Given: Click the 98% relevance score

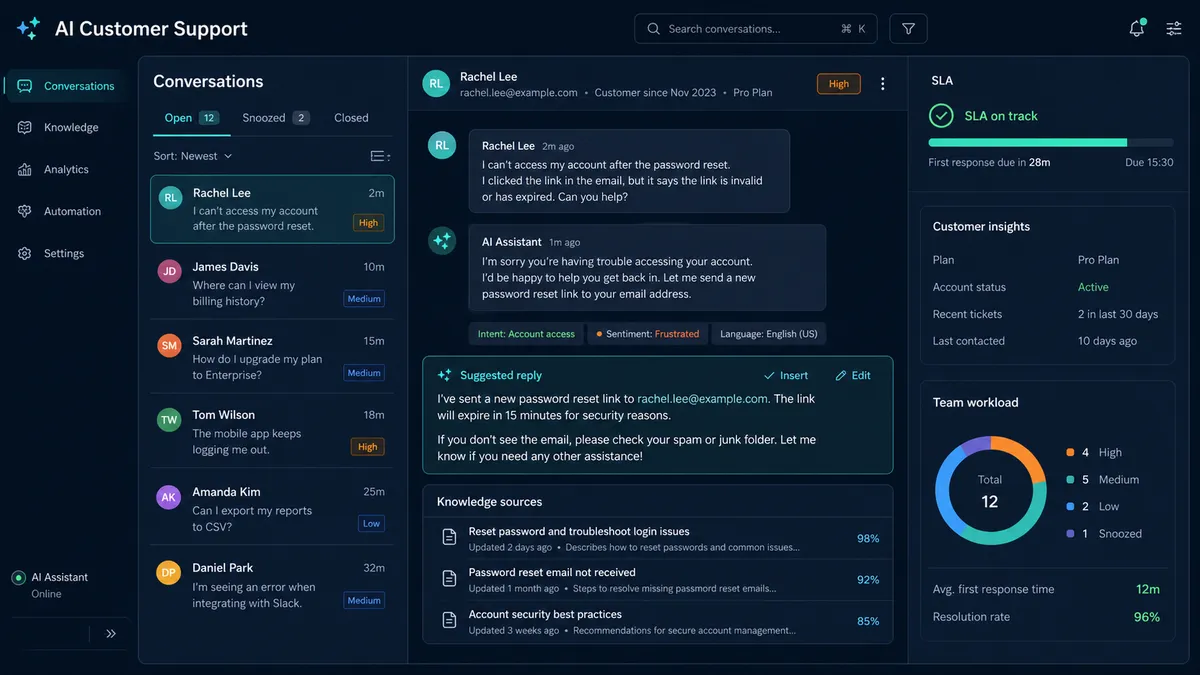Looking at the screenshot, I should pos(868,538).
